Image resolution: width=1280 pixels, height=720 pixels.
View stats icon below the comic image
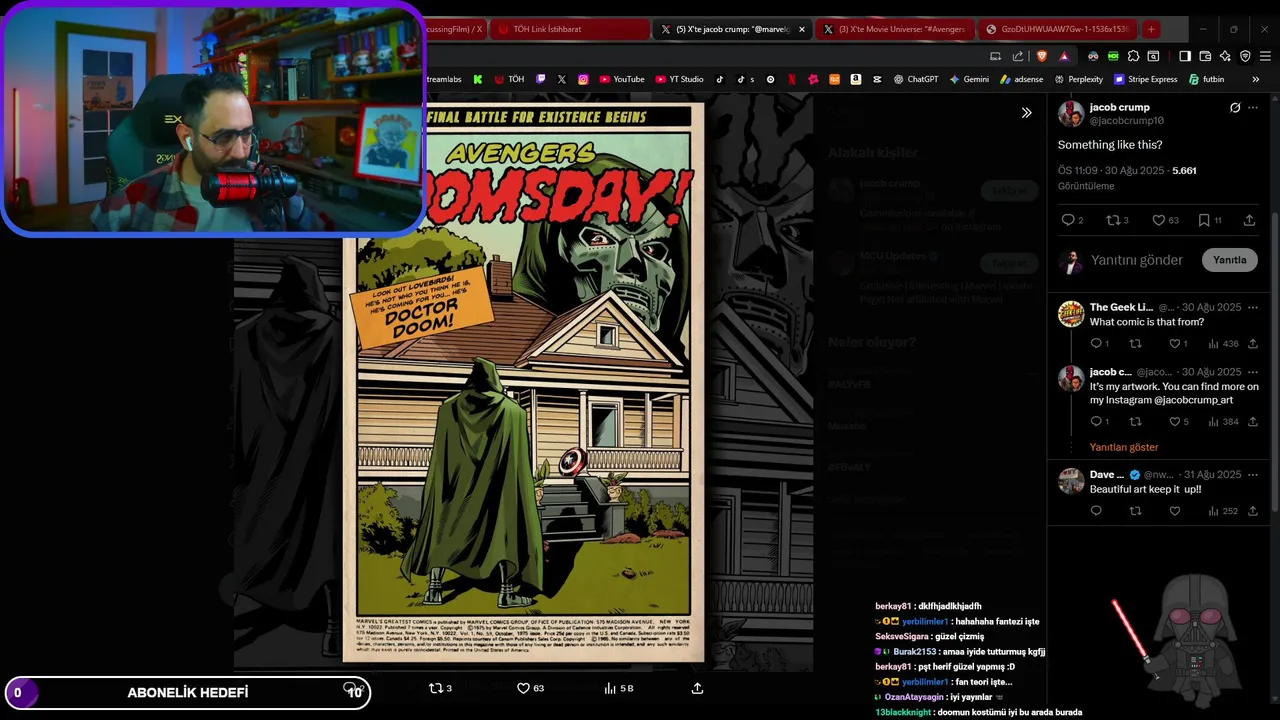pyautogui.click(x=610, y=688)
